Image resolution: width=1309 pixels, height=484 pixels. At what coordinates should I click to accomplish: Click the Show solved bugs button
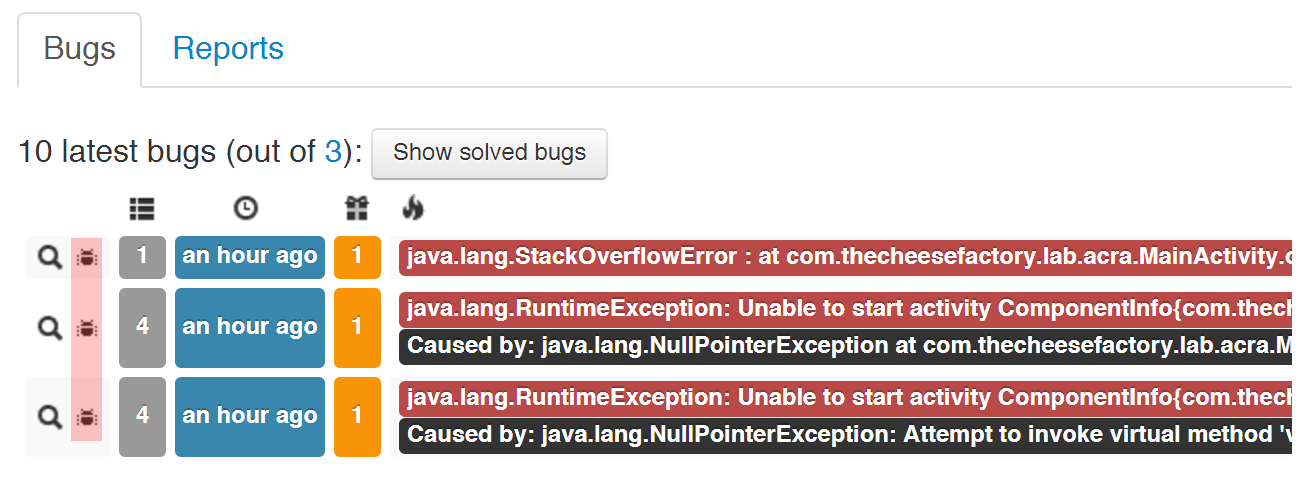point(489,153)
